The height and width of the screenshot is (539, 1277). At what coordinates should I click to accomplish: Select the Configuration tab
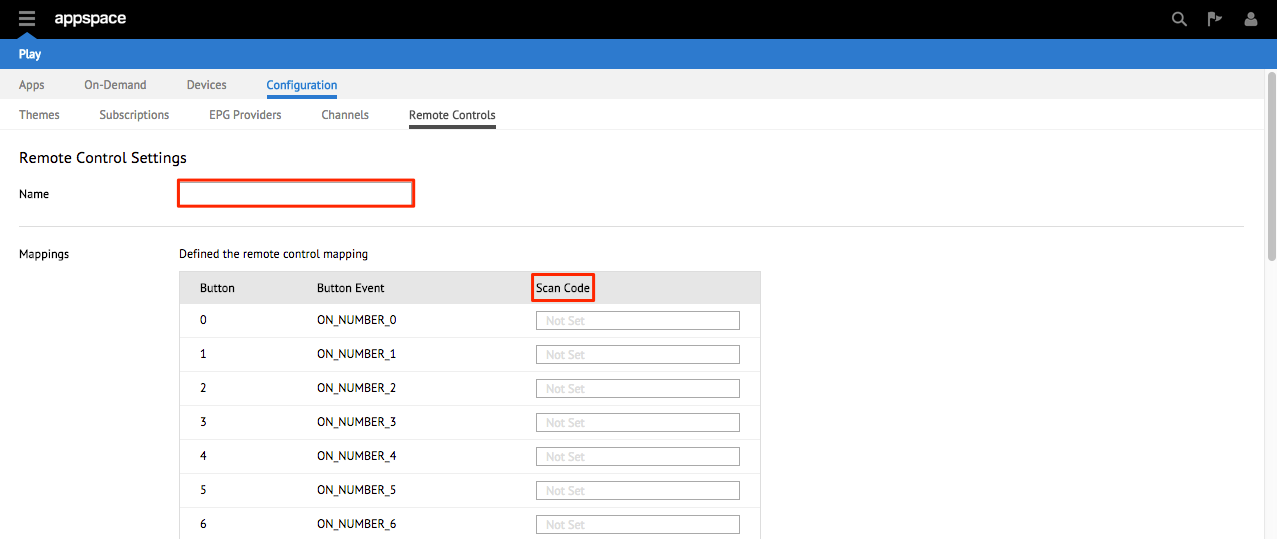tap(302, 85)
